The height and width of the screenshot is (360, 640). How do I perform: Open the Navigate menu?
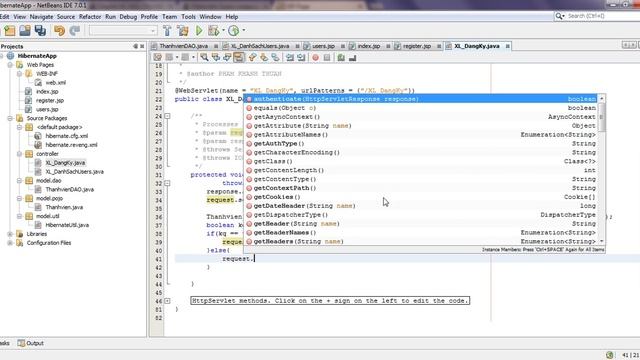(41, 17)
